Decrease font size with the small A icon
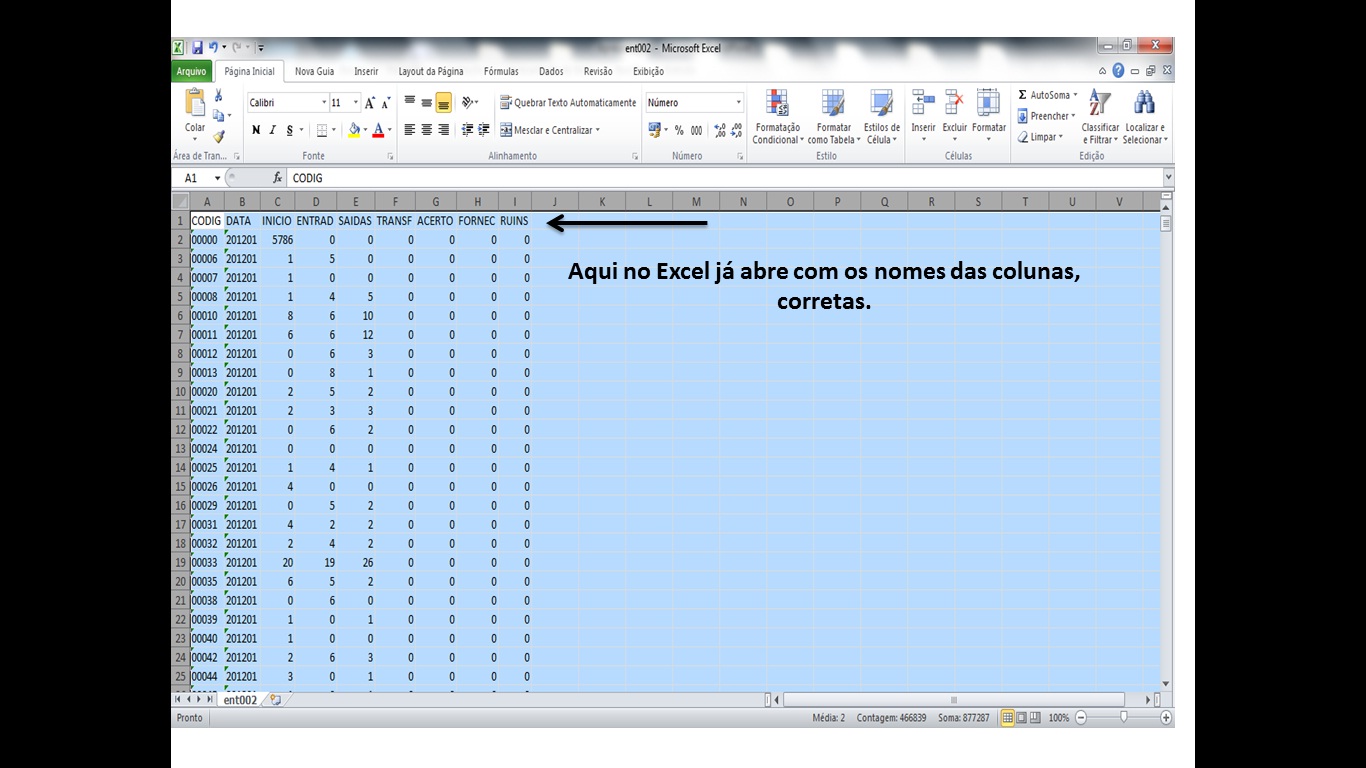This screenshot has height=768, width=1366. point(386,103)
